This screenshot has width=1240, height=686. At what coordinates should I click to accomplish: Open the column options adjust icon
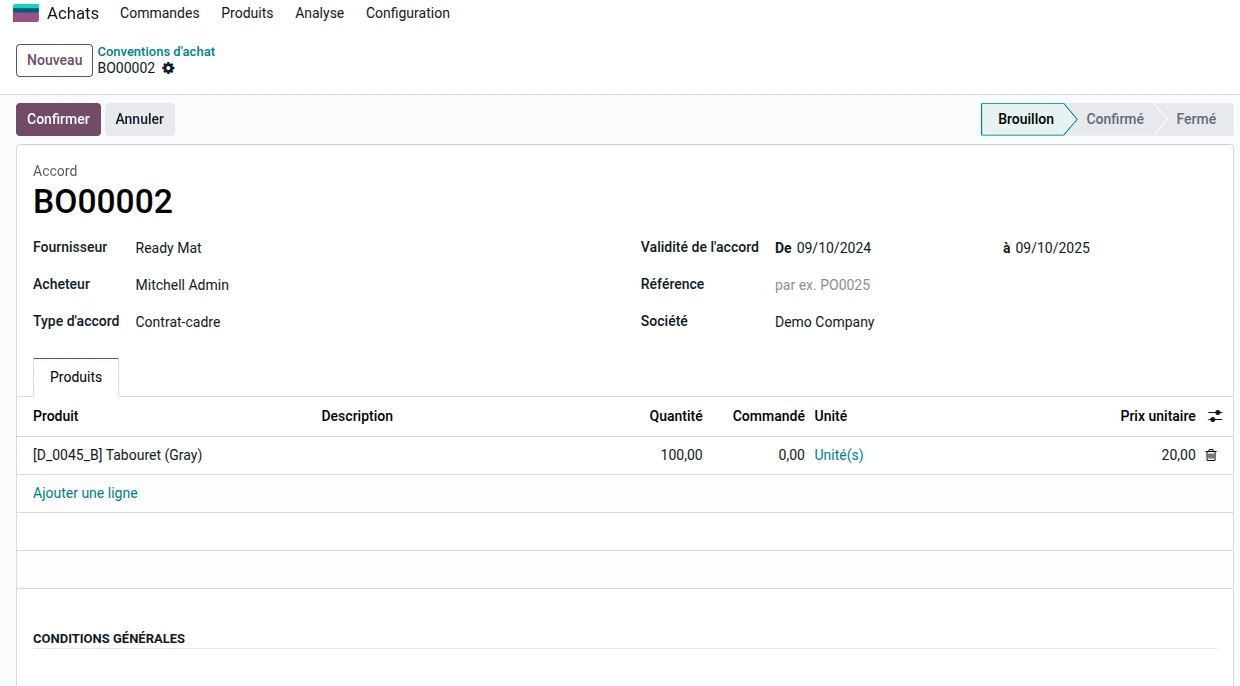pyautogui.click(x=1215, y=416)
